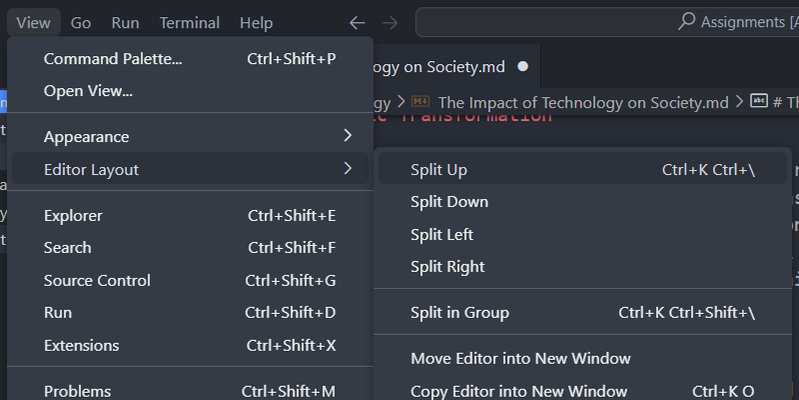Expand the Editor Layout submenu arrow
Image resolution: width=799 pixels, height=400 pixels.
tap(347, 169)
